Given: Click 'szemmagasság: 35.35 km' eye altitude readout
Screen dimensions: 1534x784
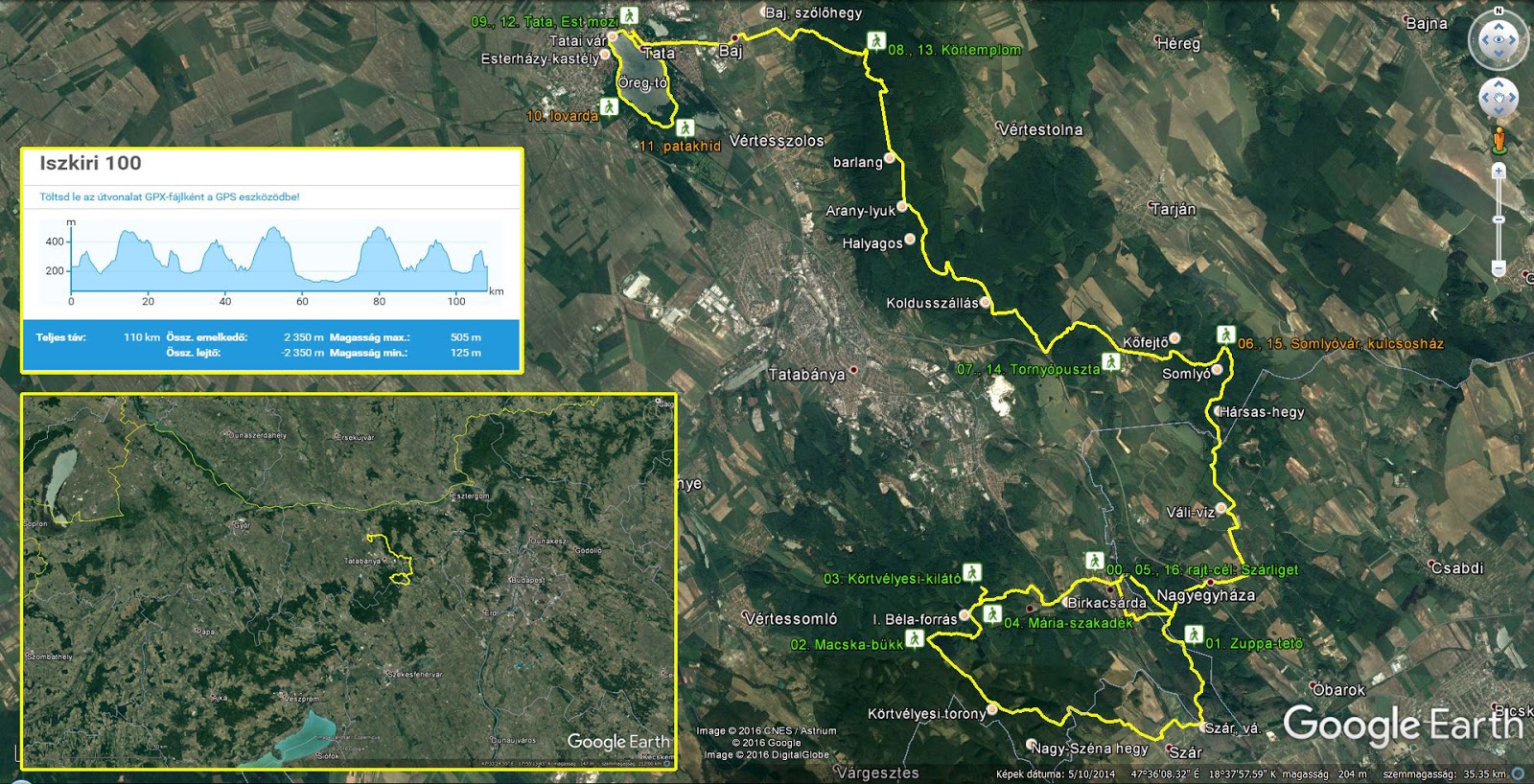Looking at the screenshot, I should point(1444,774).
